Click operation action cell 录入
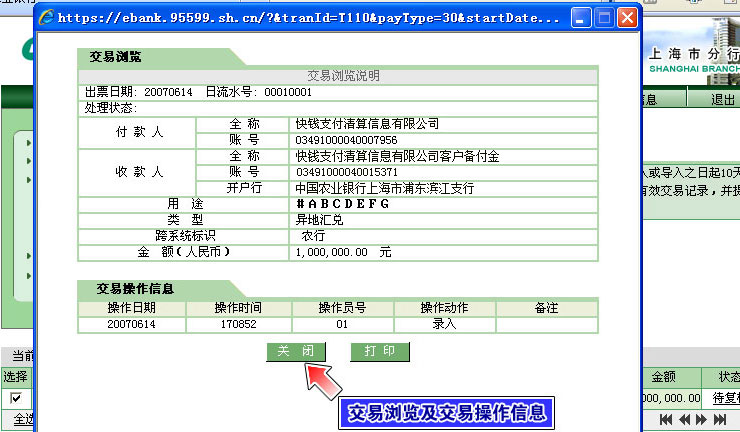The height and width of the screenshot is (432, 740). 445,324
